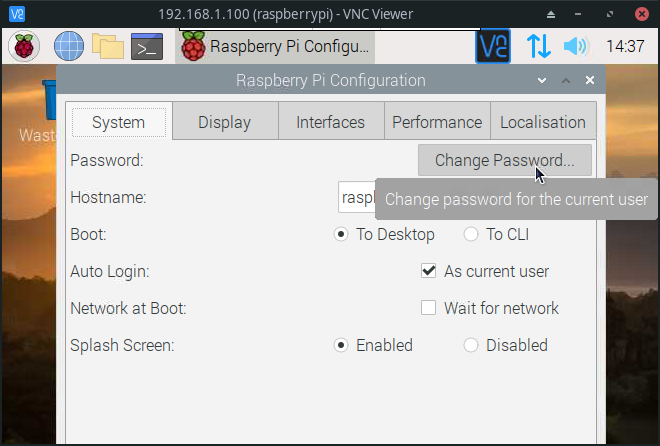Select the System tab

click(x=118, y=122)
